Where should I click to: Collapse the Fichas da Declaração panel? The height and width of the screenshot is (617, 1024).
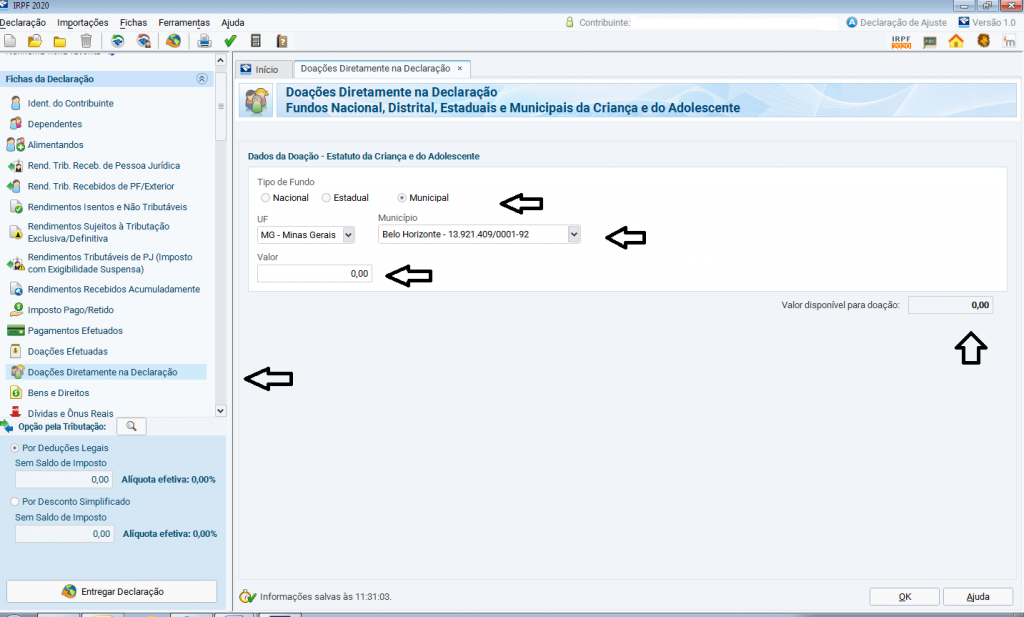[x=201, y=78]
